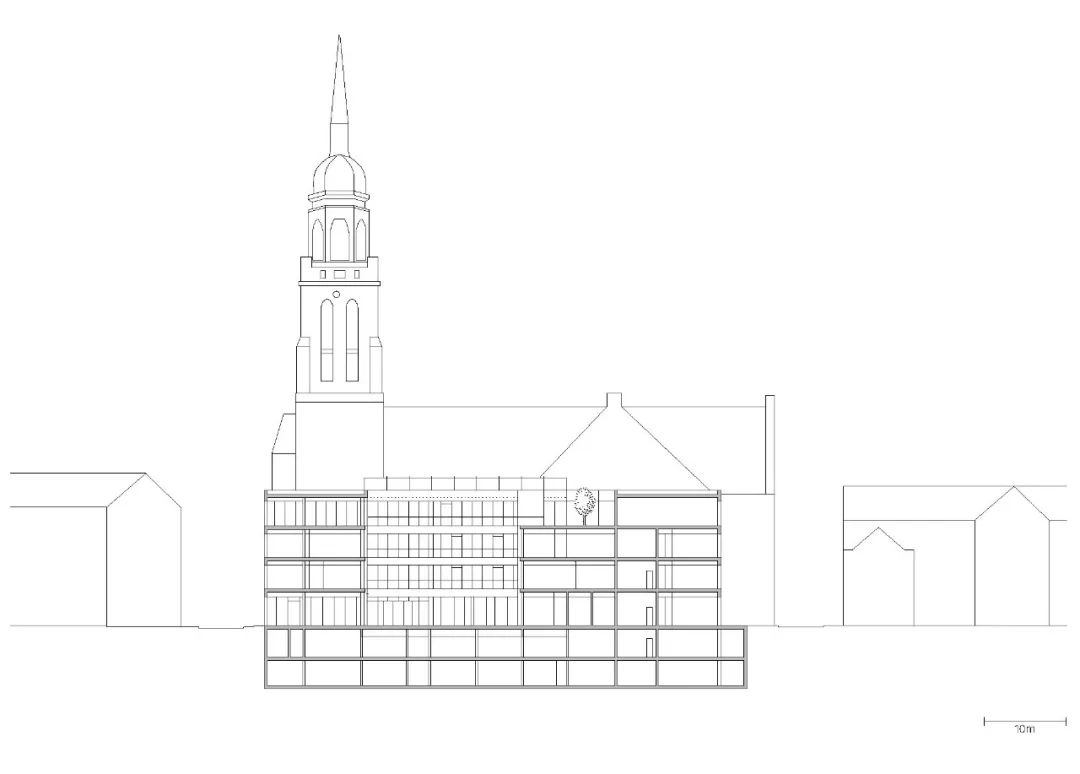
Task: Select the left tall arched tower window
Action: point(327,340)
